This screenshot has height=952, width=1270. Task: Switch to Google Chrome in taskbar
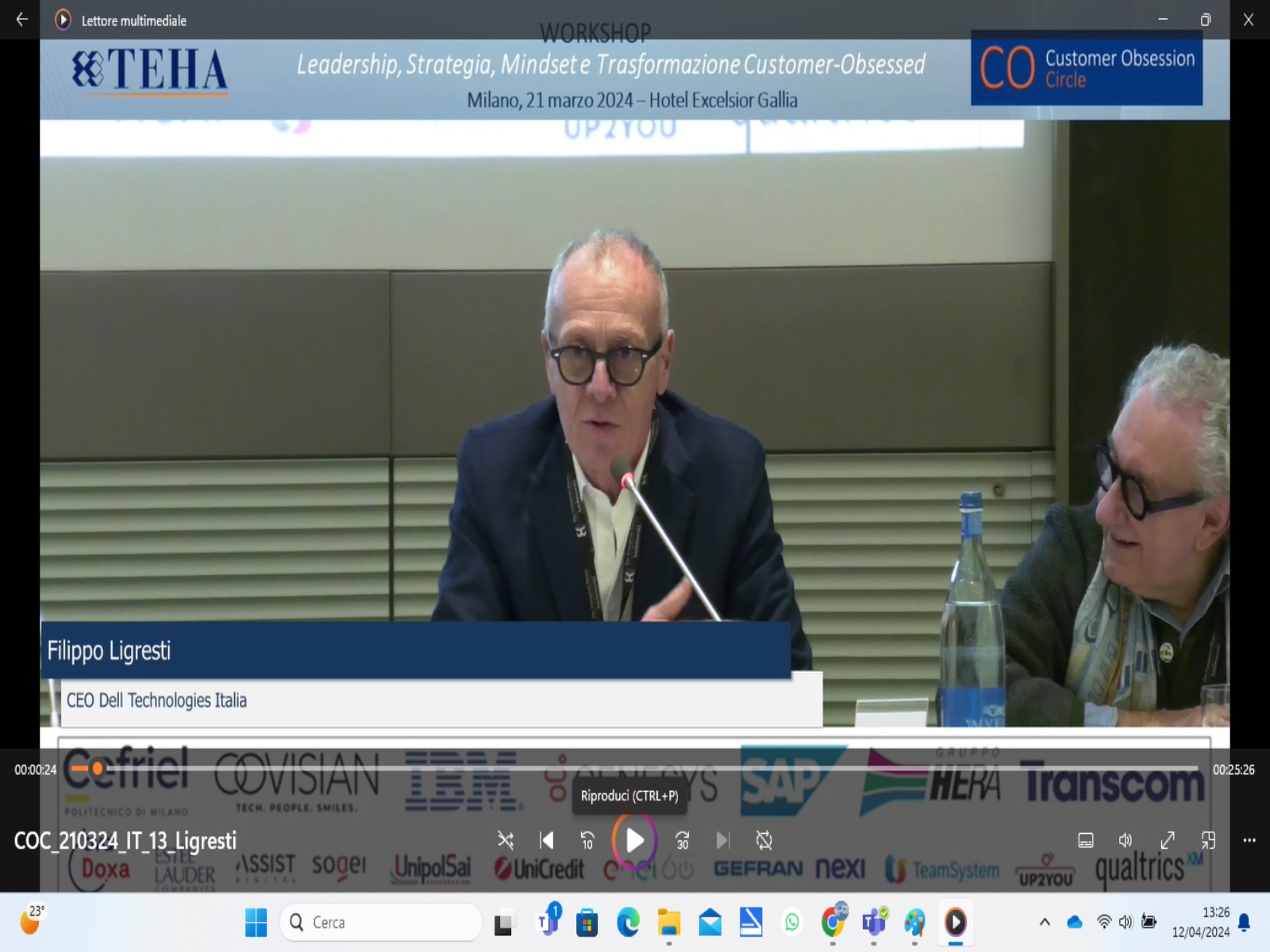(x=833, y=922)
